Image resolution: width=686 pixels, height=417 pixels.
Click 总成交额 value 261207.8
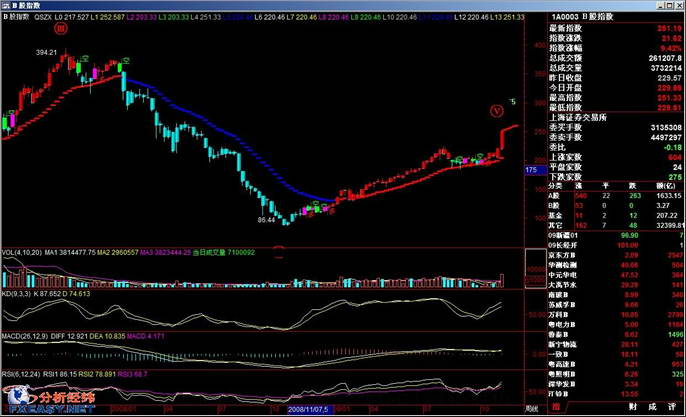[665, 58]
